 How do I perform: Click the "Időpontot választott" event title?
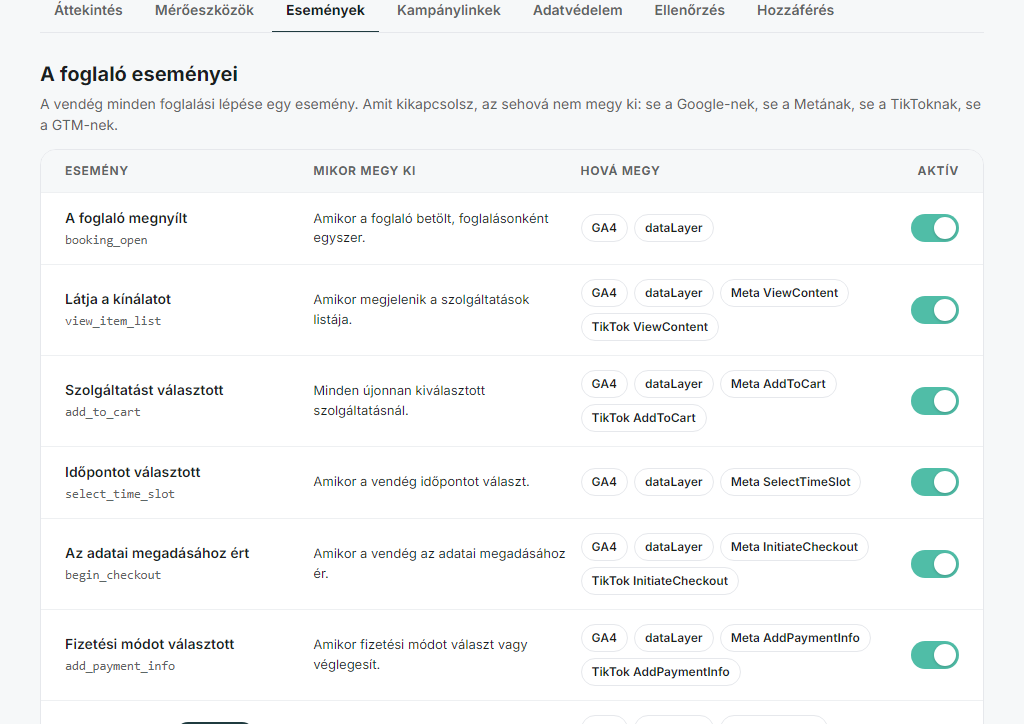point(133,472)
